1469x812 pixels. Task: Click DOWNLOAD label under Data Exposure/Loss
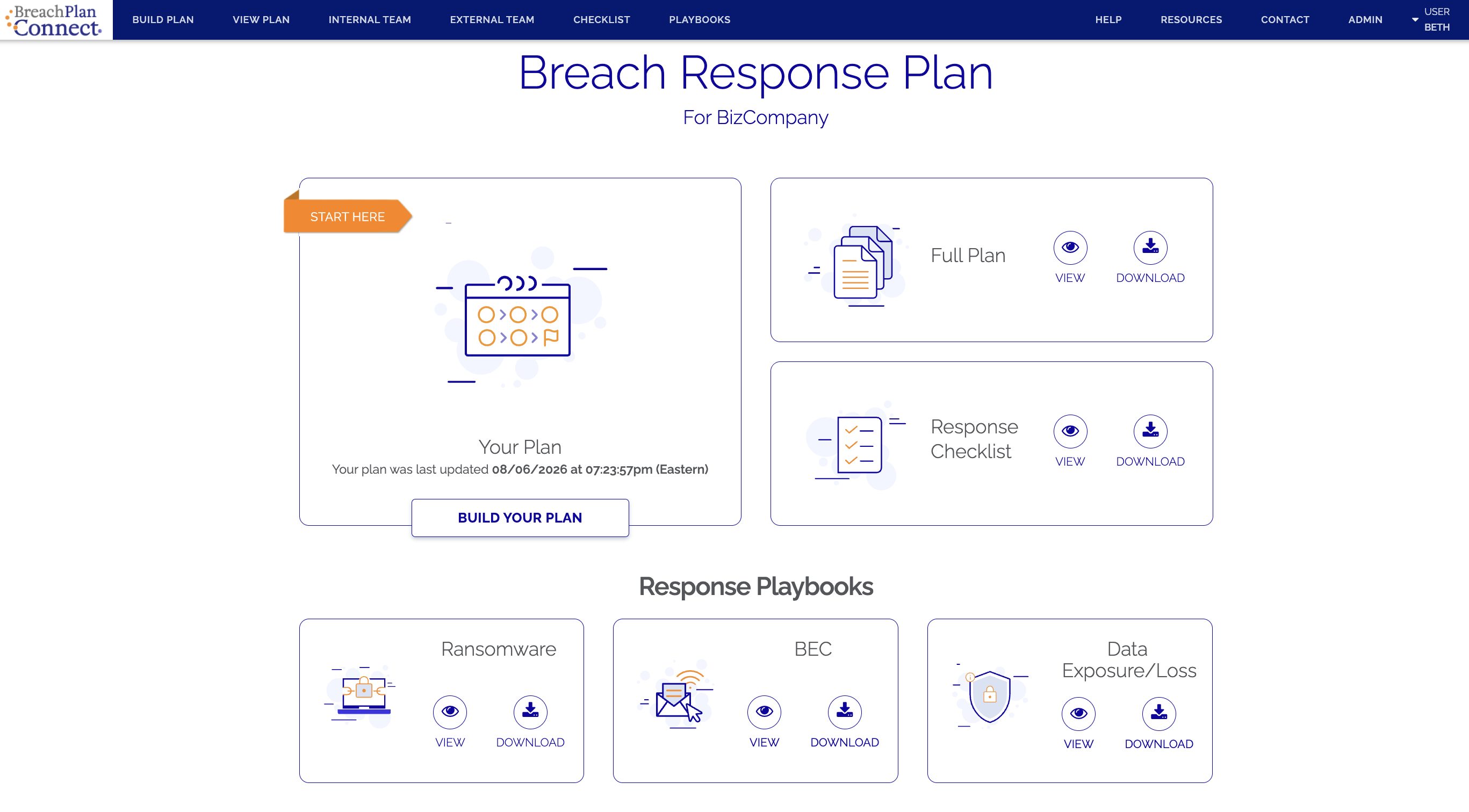(1159, 744)
